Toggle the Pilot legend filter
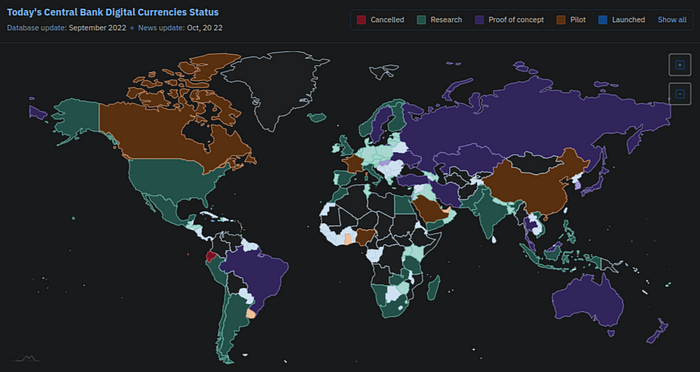This screenshot has width=700, height=372. point(571,20)
